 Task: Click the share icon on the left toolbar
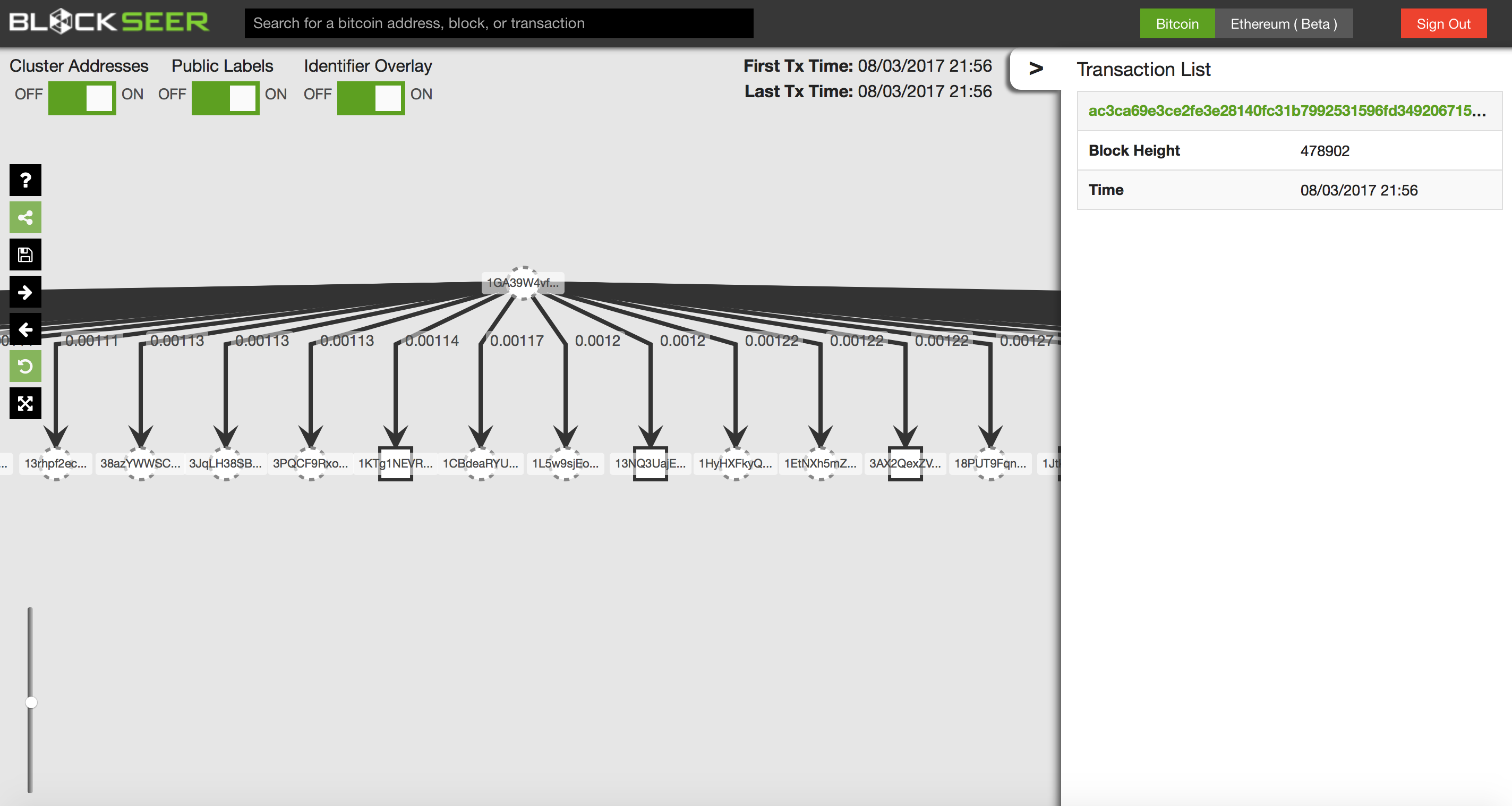24,218
